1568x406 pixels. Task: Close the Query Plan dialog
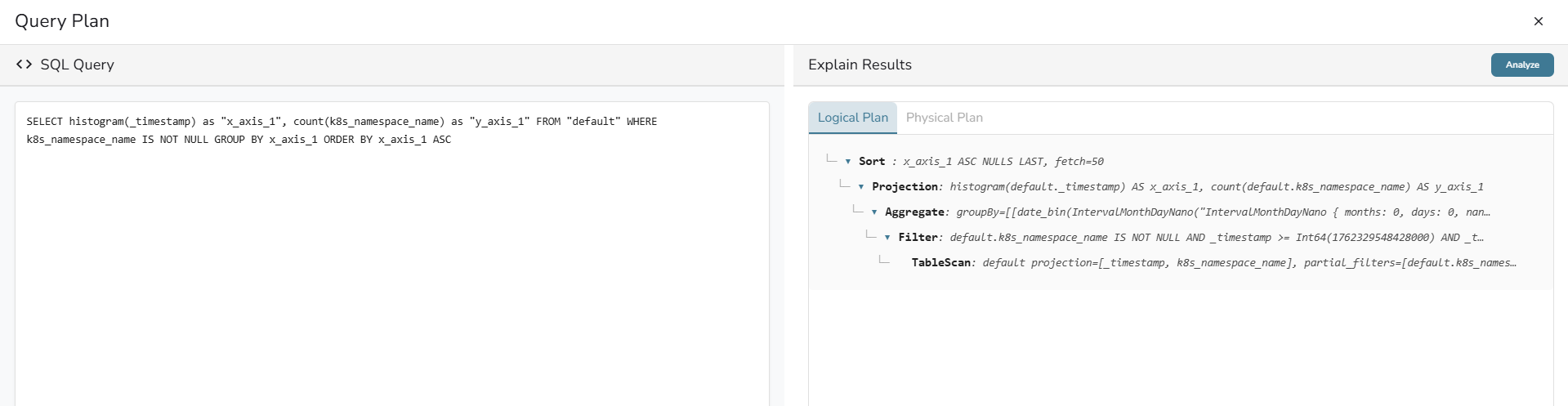click(1538, 21)
